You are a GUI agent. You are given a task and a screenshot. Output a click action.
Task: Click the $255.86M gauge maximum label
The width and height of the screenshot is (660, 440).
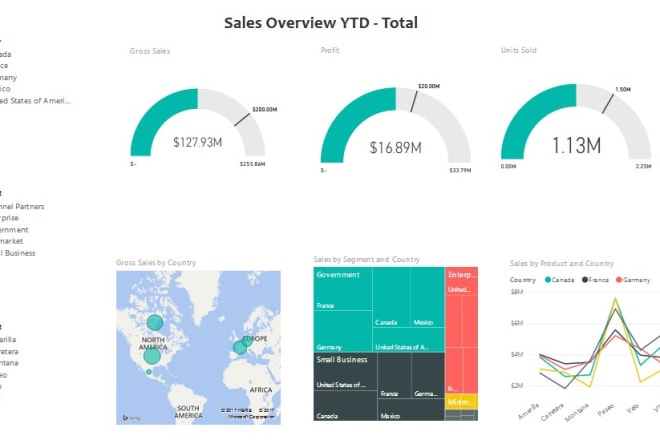[x=253, y=164]
